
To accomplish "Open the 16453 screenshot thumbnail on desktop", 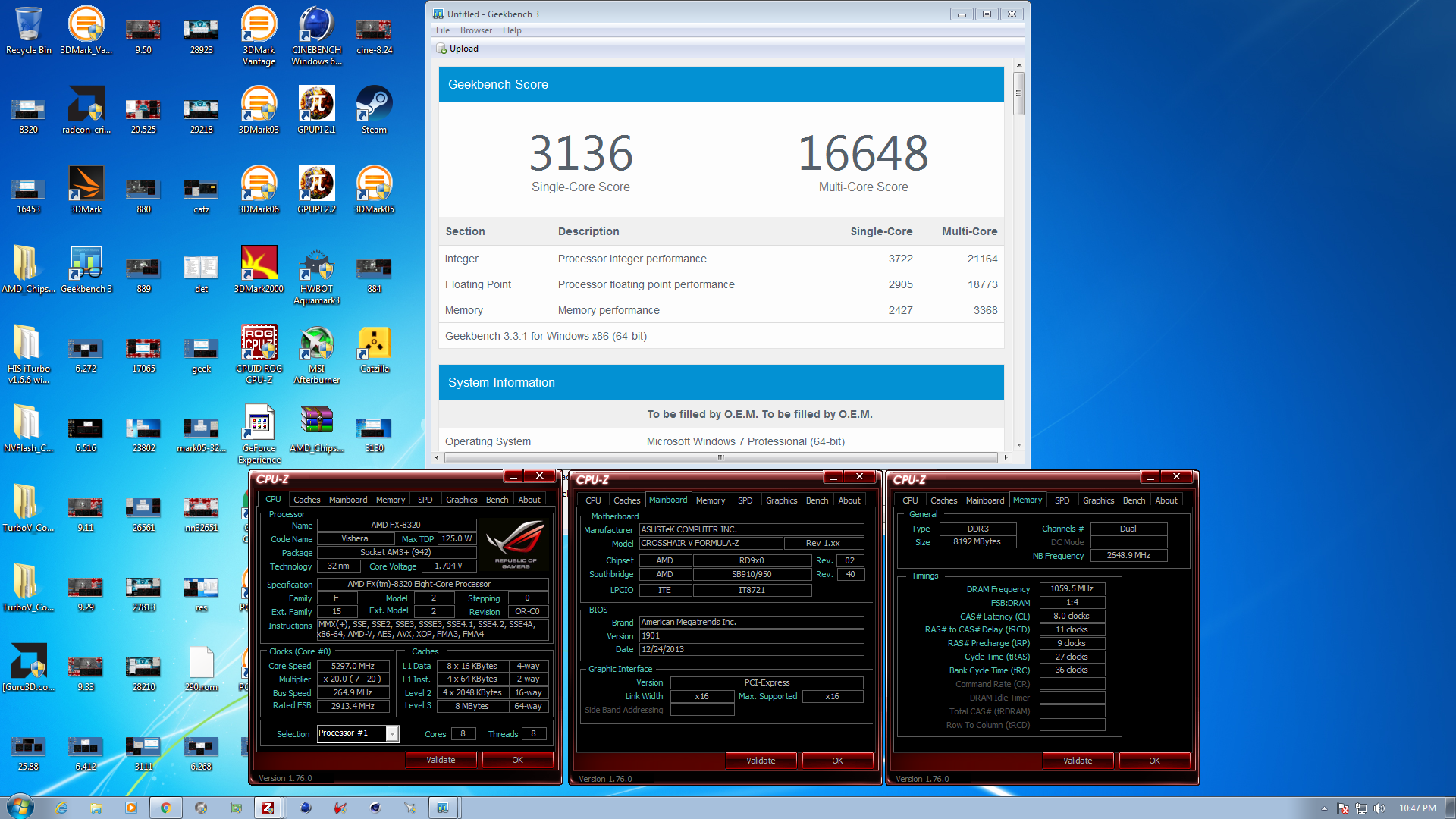I will (28, 195).
